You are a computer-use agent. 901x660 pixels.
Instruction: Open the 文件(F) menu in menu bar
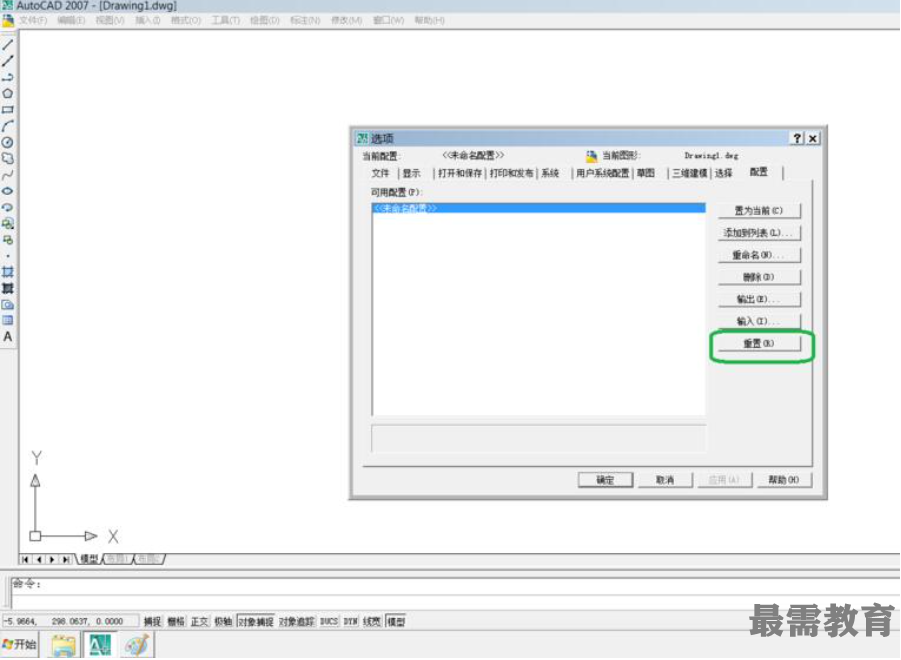(33, 20)
